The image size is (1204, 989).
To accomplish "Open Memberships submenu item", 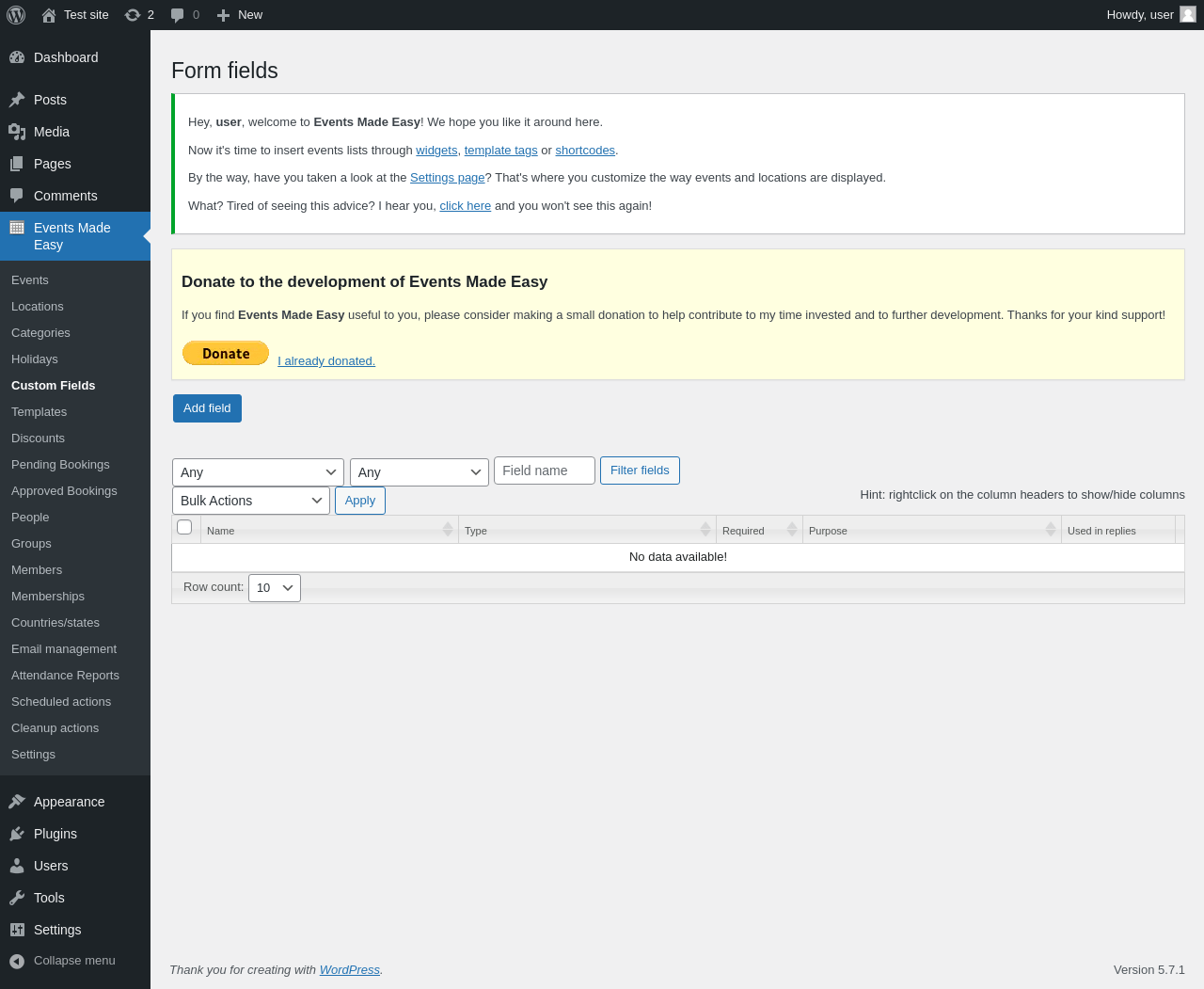I will click(x=48, y=597).
